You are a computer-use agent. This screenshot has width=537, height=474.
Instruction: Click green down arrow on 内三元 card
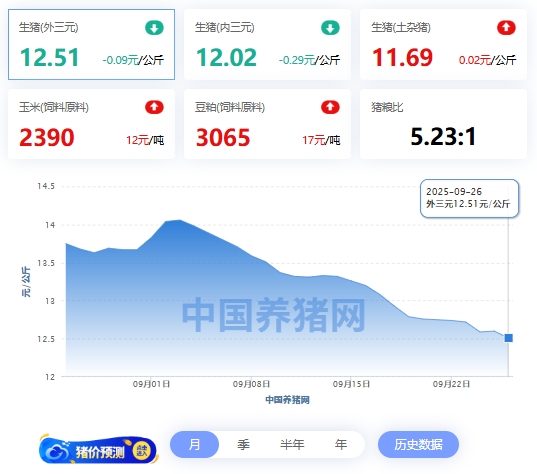tap(330, 28)
